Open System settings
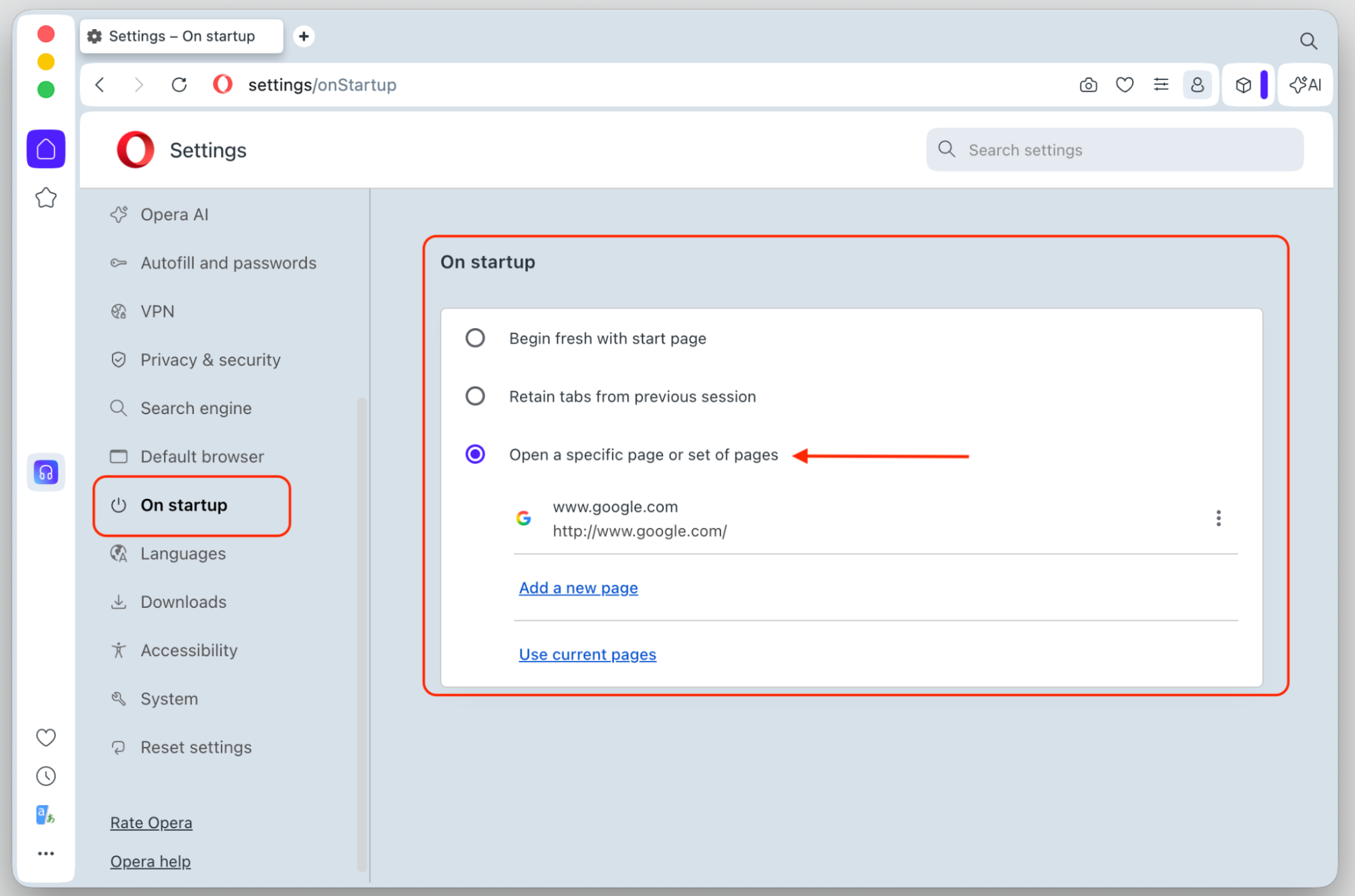This screenshot has height=896, width=1355. 154,699
